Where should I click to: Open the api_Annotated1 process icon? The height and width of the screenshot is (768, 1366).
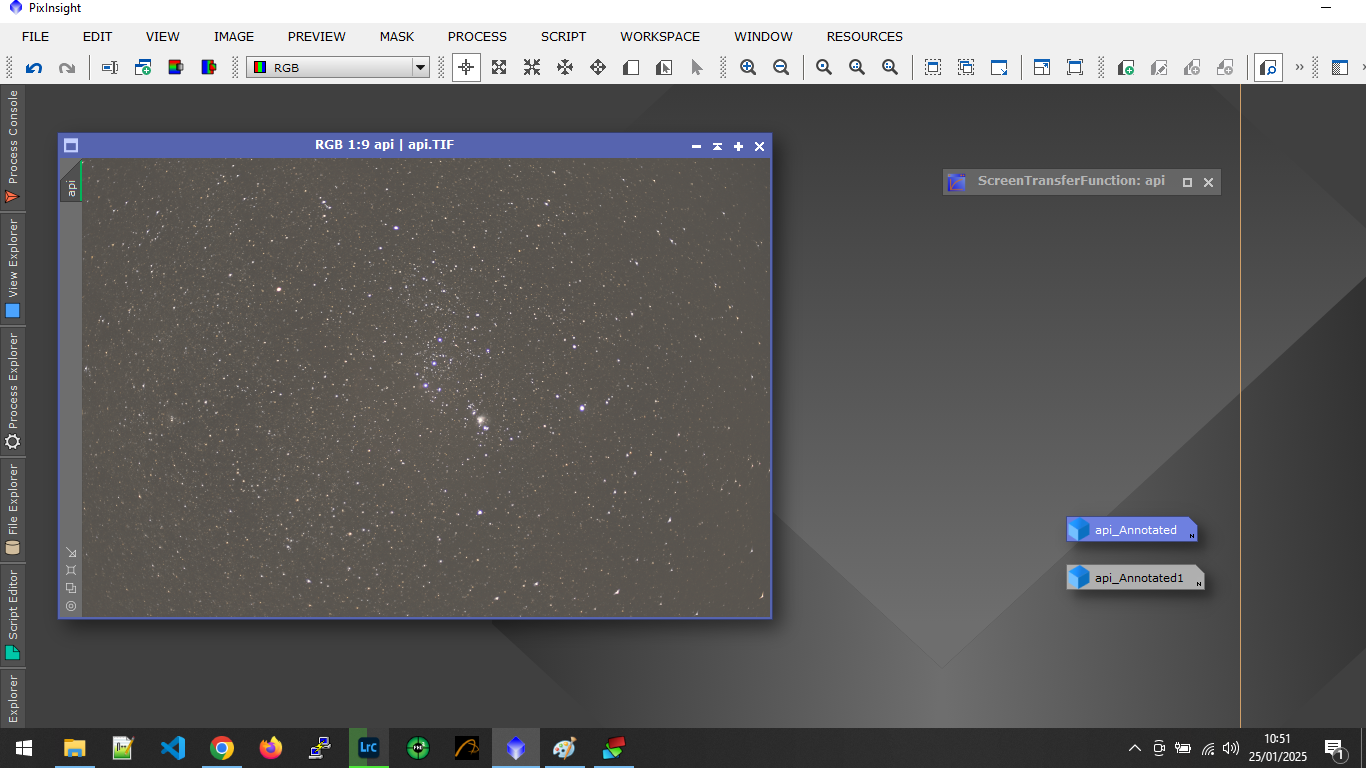coord(1135,578)
